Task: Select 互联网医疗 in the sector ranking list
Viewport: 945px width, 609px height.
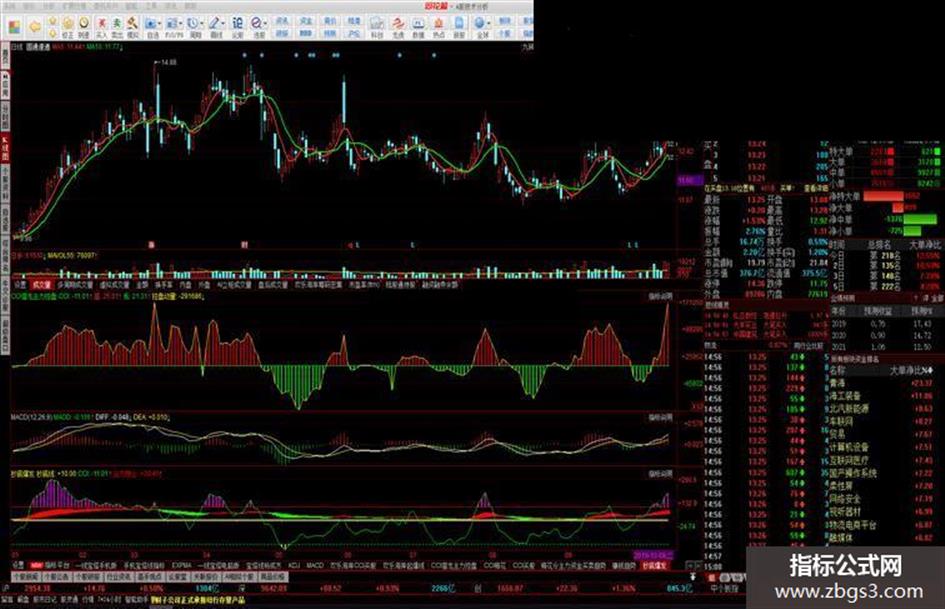Action: click(x=849, y=459)
